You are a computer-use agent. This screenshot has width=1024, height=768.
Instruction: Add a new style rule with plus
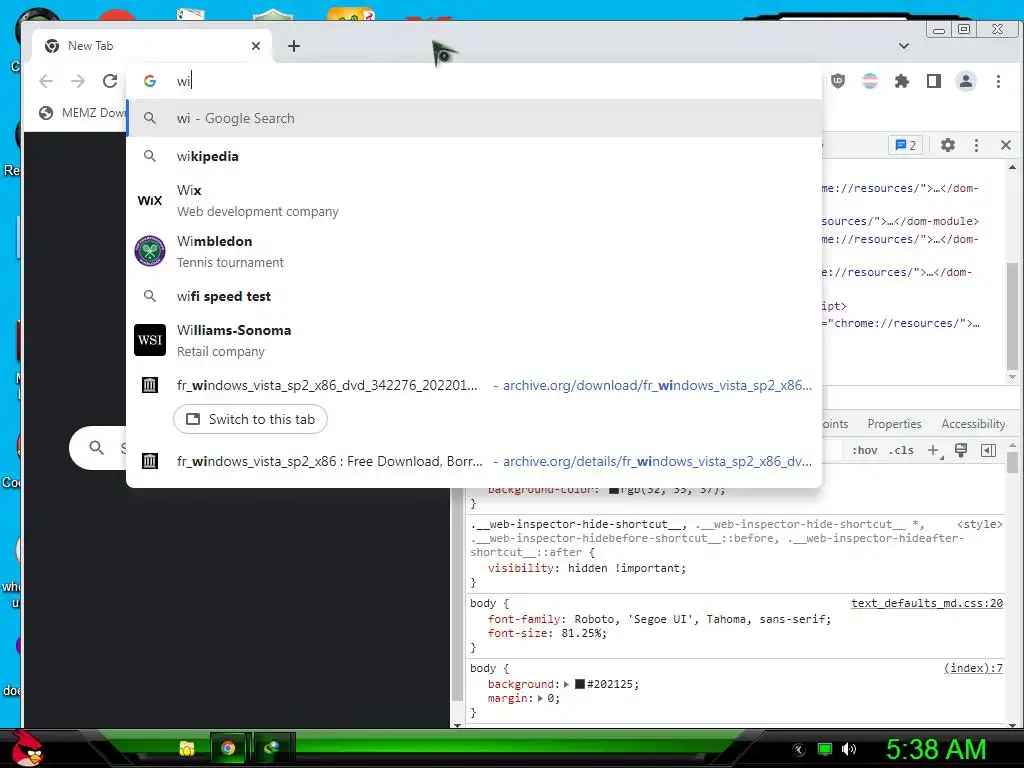934,451
